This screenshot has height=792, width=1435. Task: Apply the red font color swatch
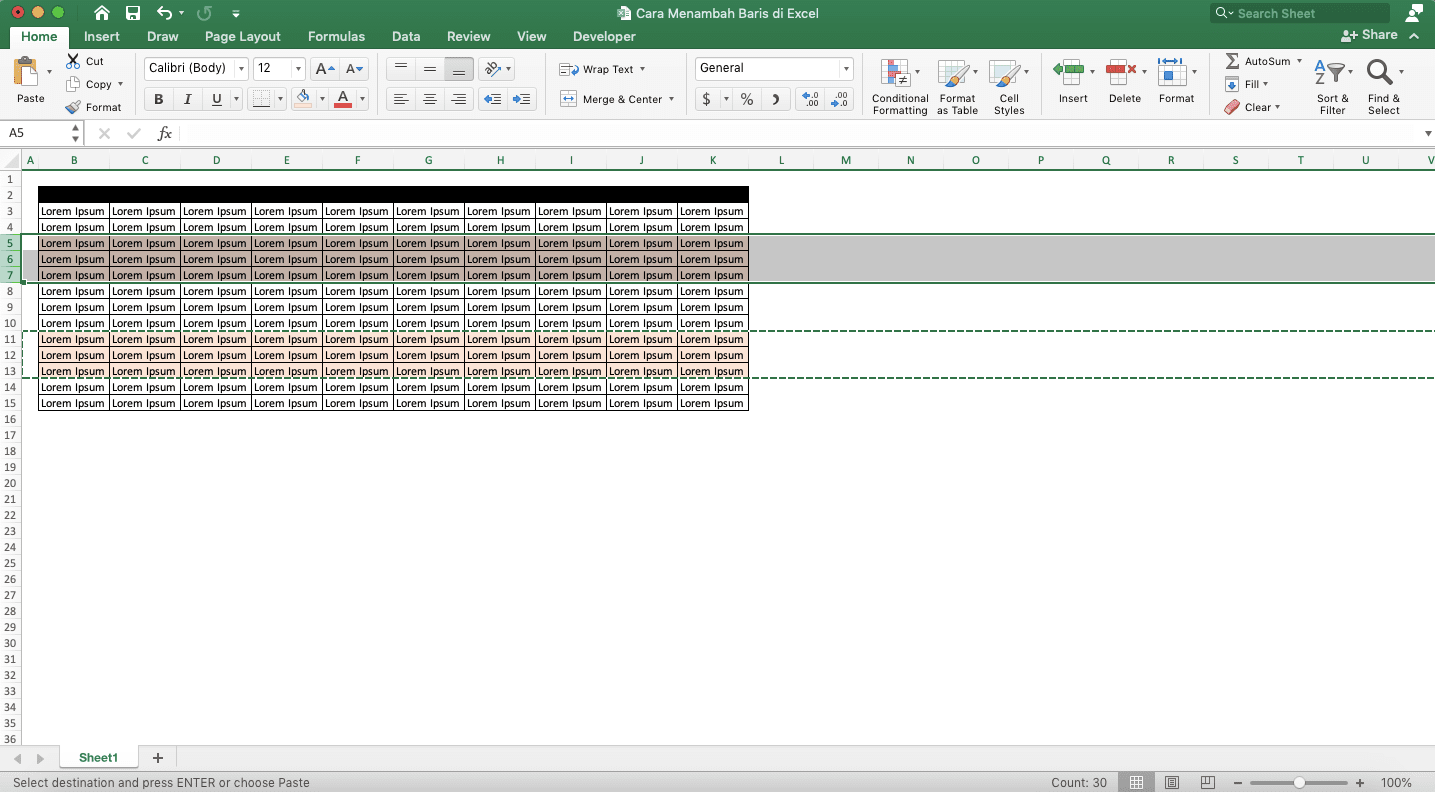click(x=343, y=99)
